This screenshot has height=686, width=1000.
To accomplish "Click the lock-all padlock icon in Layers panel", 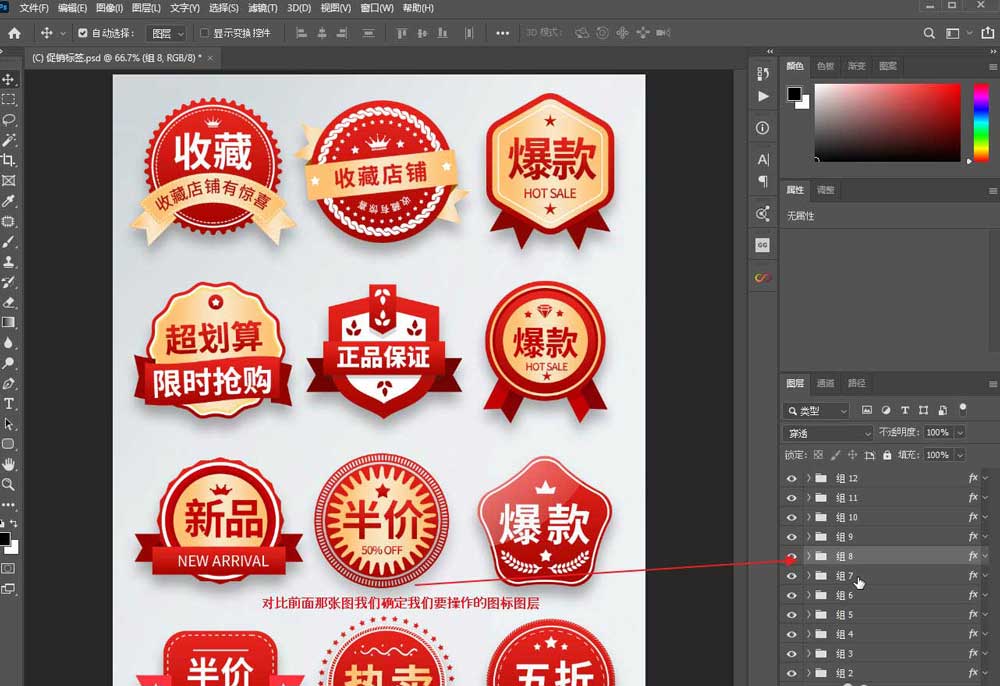I will click(x=887, y=455).
